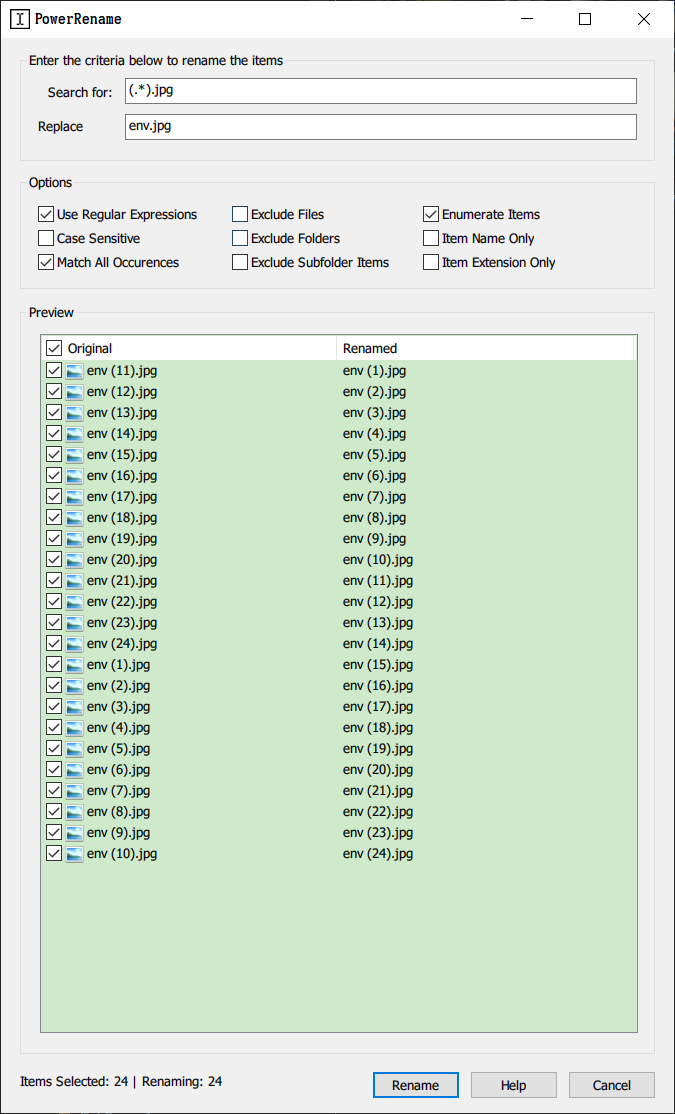Uncheck Match All Occurences
This screenshot has height=1114, width=675.
46,263
